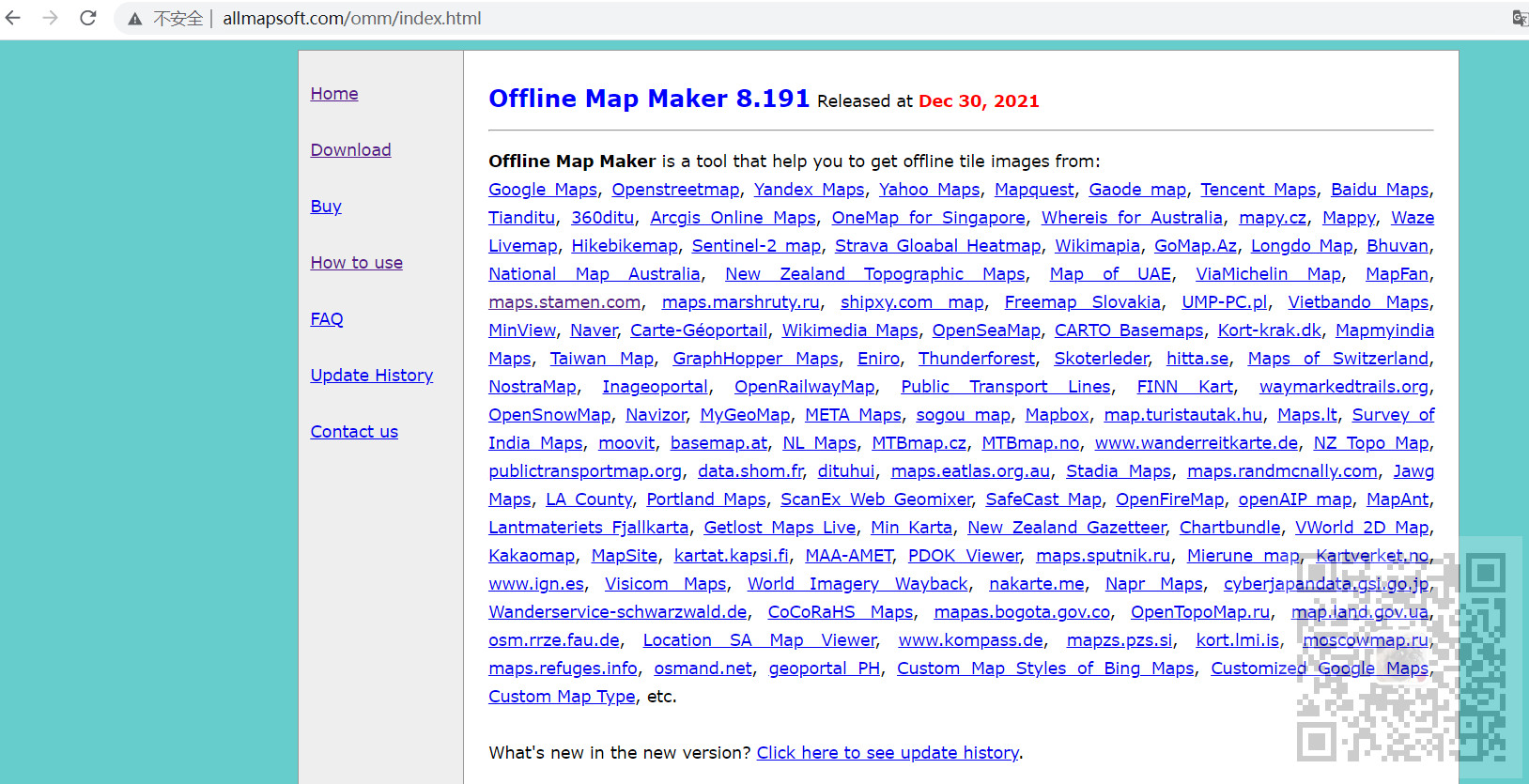
Task: Open the Custom Map Type link
Action: [x=562, y=697]
